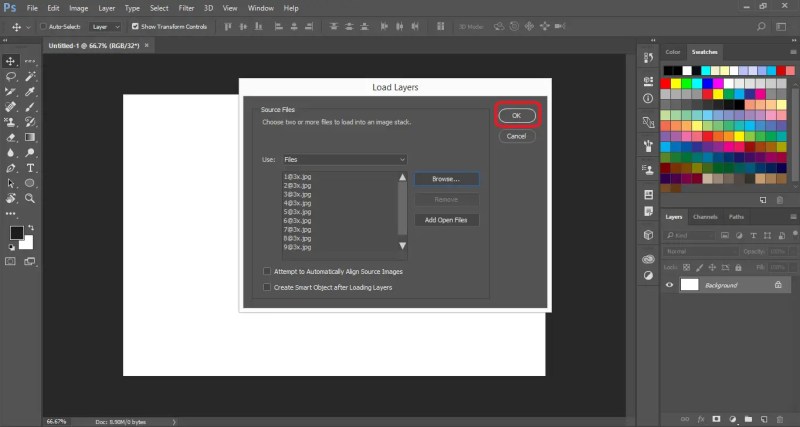Open the Filter menu

click(x=186, y=8)
